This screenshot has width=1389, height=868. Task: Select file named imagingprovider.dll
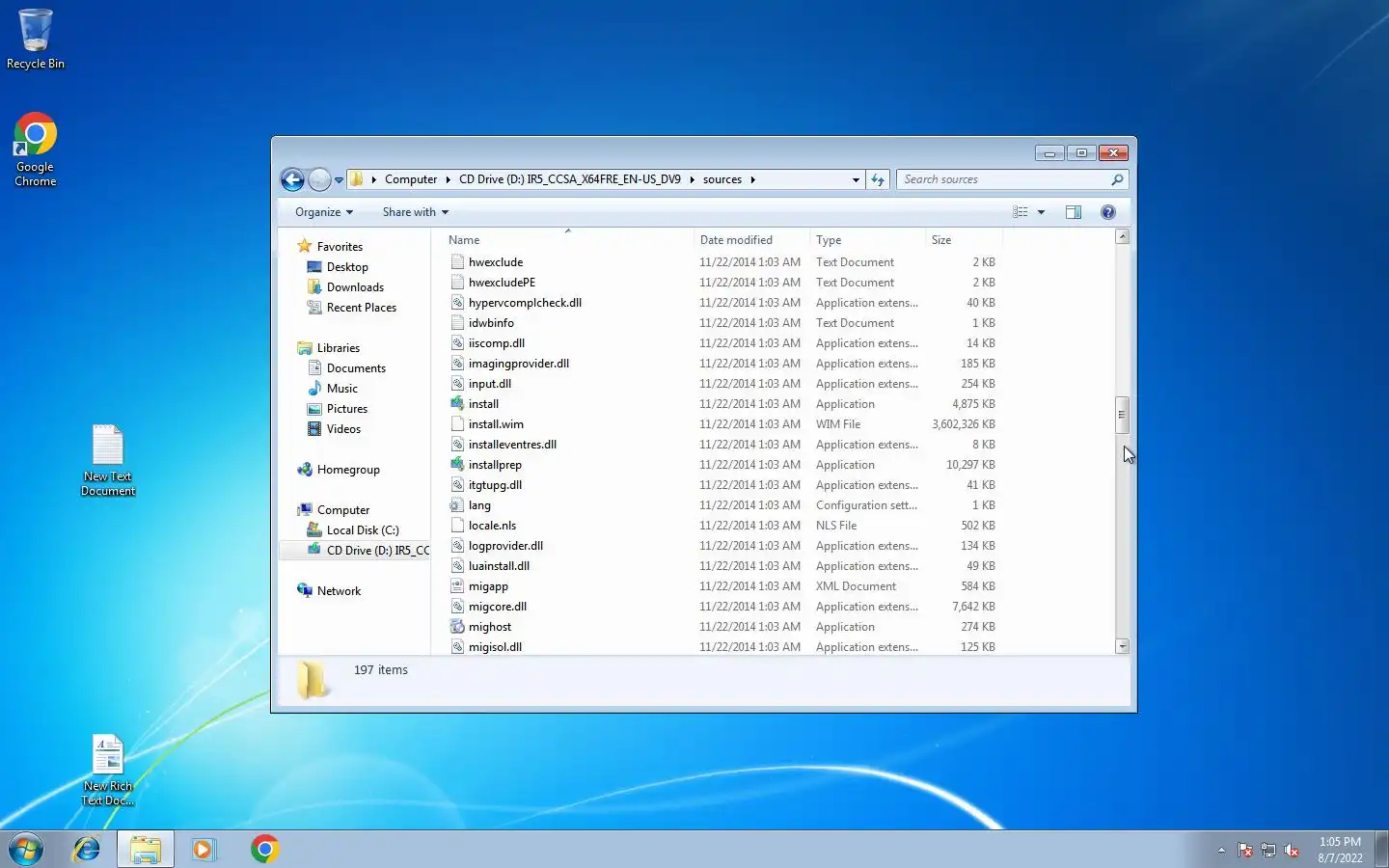click(x=519, y=364)
